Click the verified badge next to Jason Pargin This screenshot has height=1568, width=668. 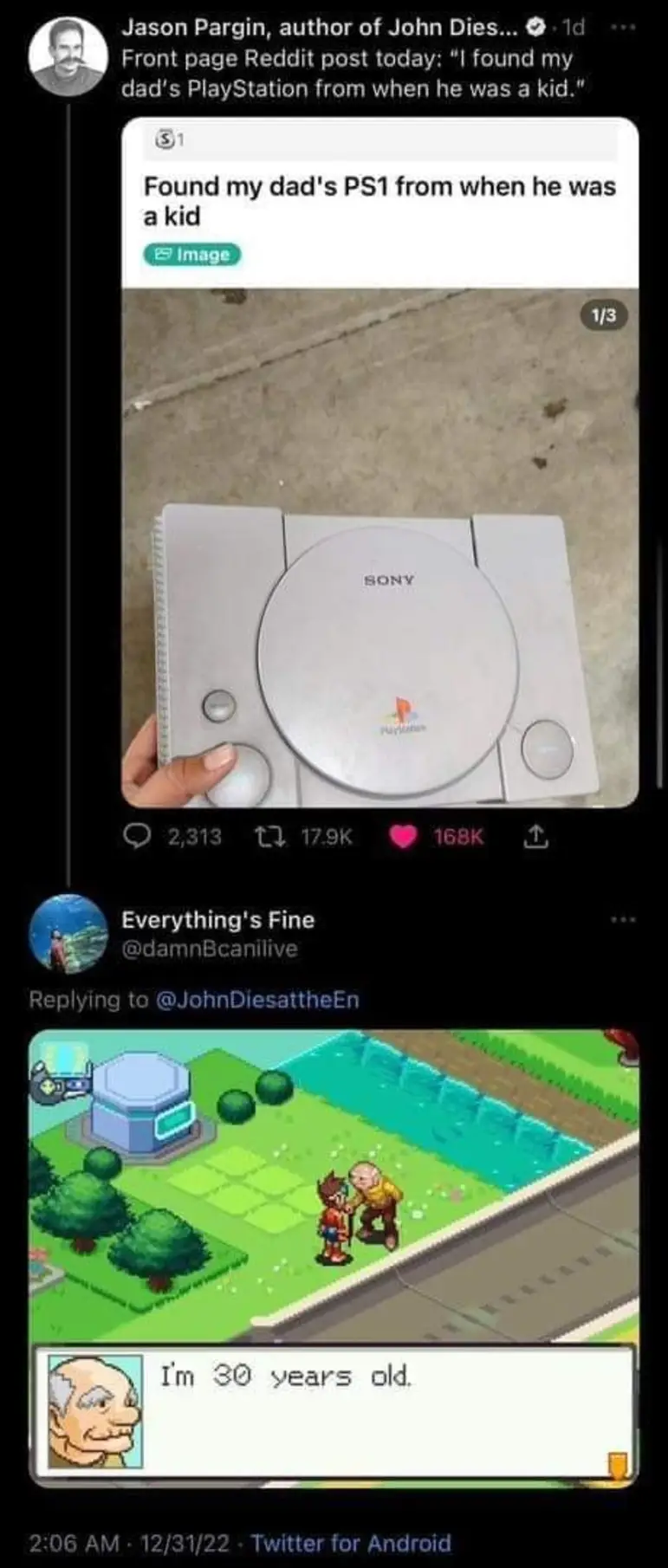coord(536,28)
